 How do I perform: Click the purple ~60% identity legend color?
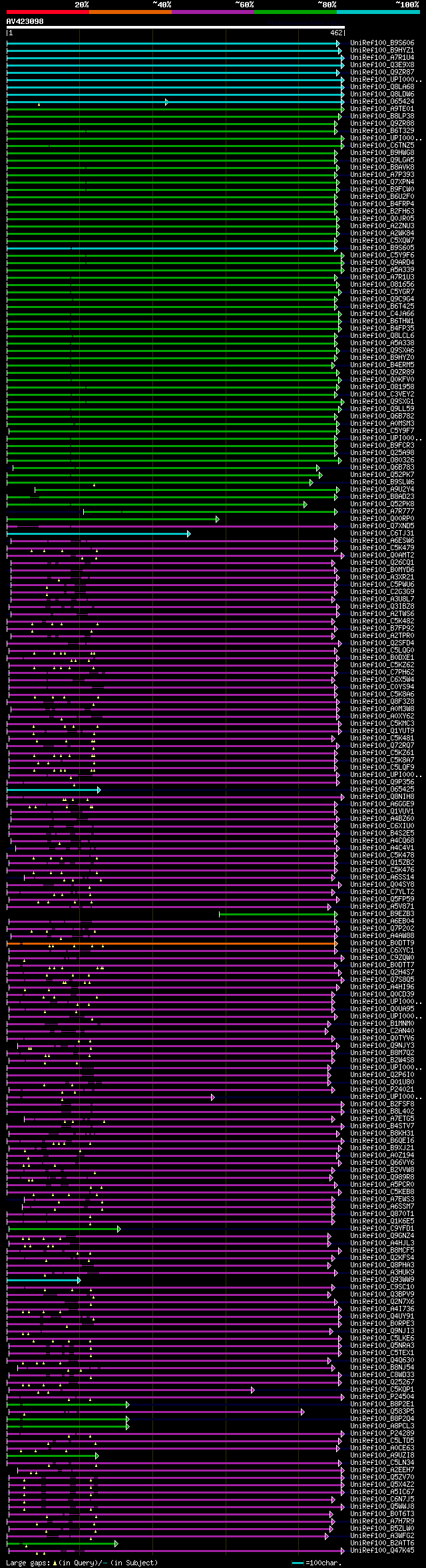tap(213, 12)
